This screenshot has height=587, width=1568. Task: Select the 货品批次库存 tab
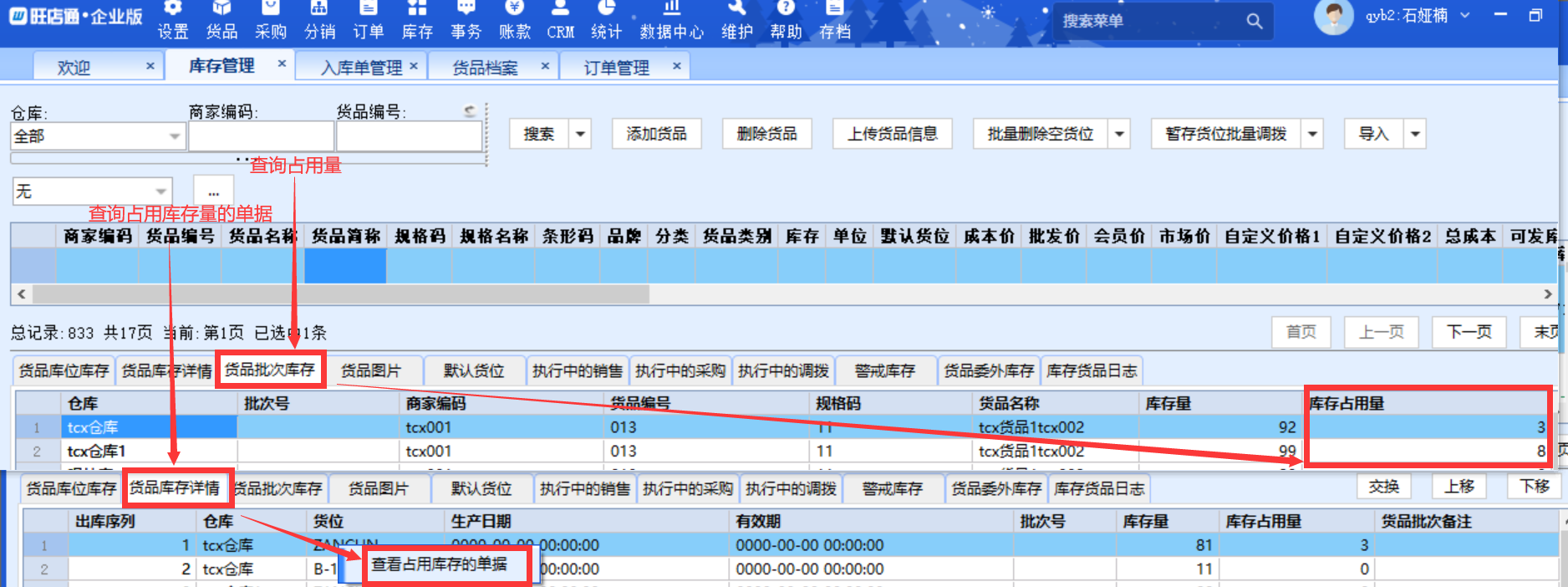[270, 370]
